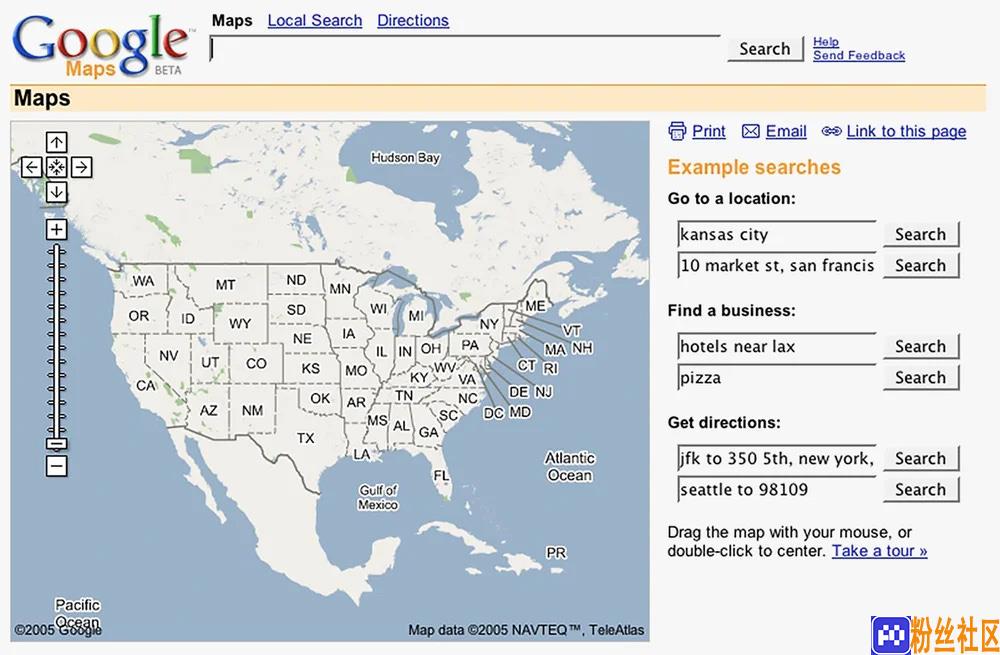Open the Help link
1000x655 pixels.
tap(825, 41)
